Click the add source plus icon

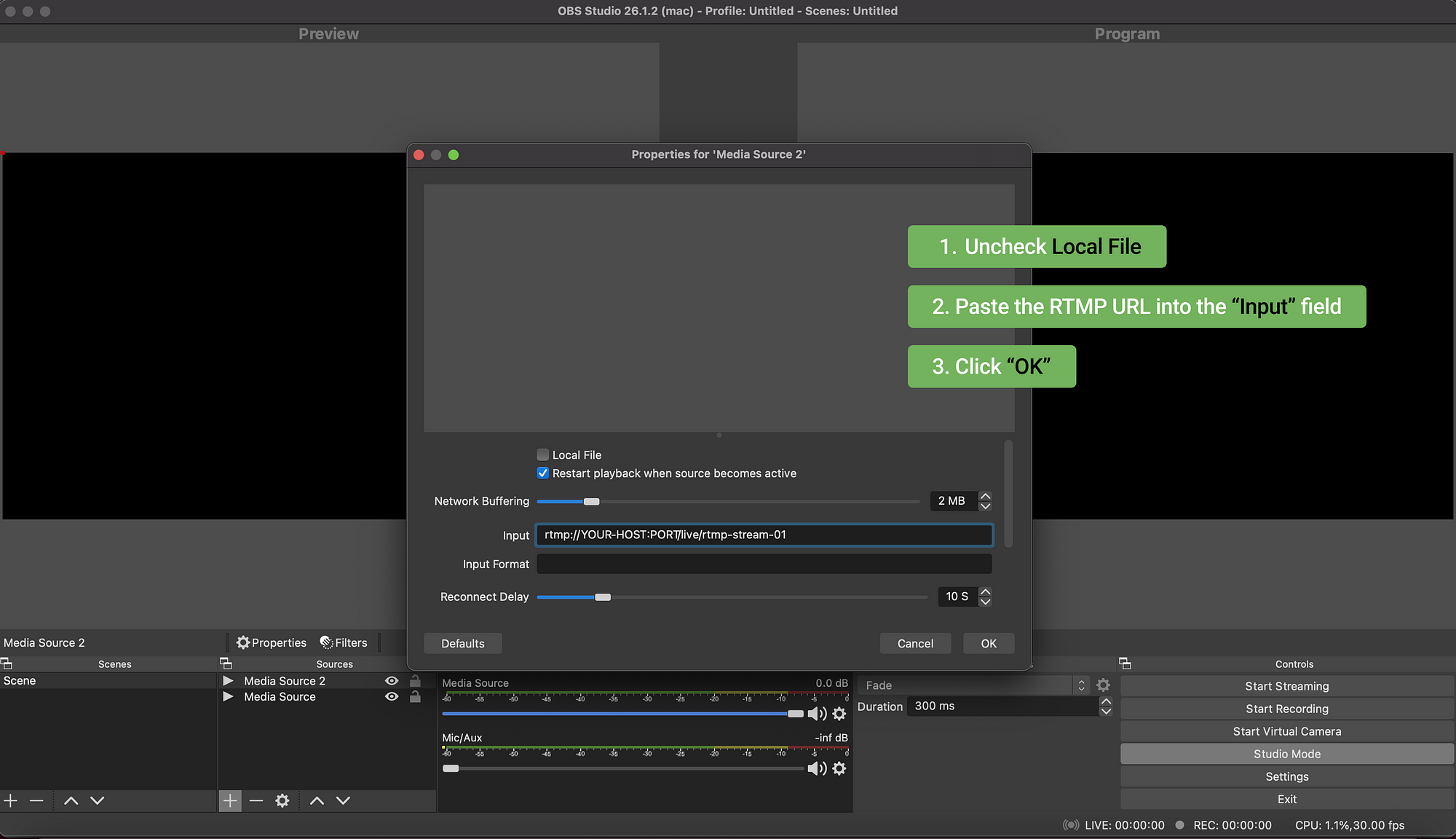pyautogui.click(x=231, y=800)
